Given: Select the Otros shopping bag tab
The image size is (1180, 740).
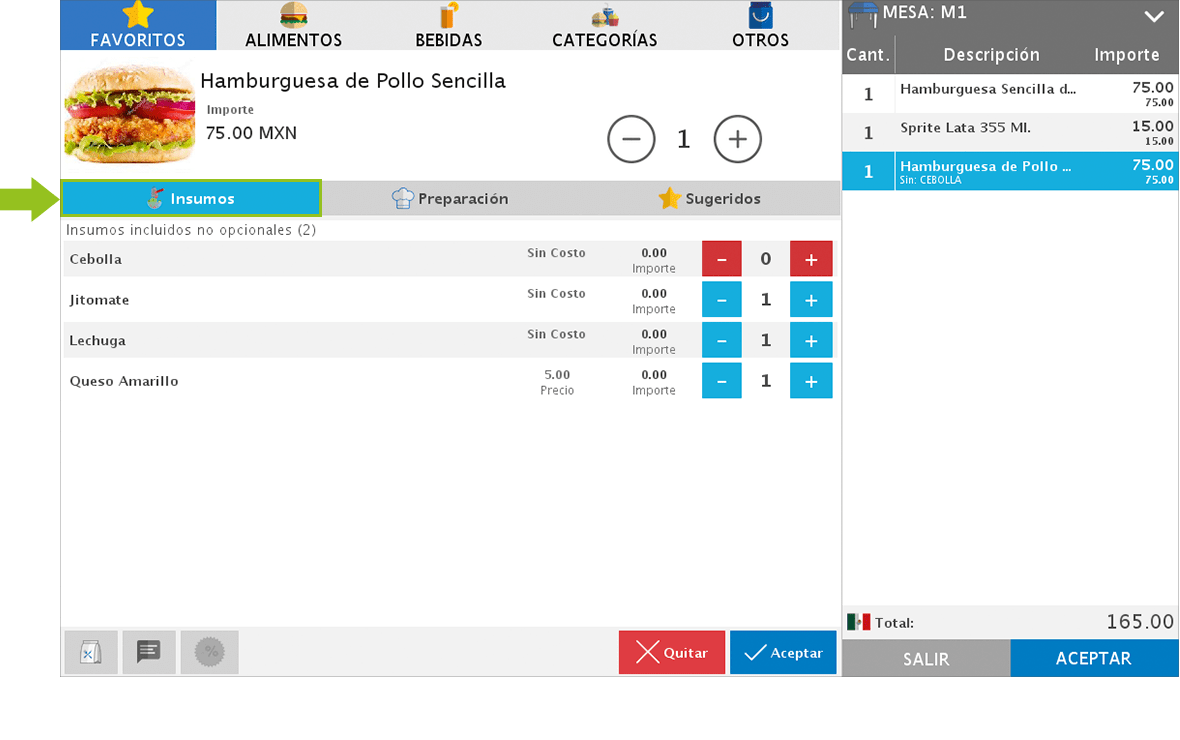Looking at the screenshot, I should (x=760, y=26).
